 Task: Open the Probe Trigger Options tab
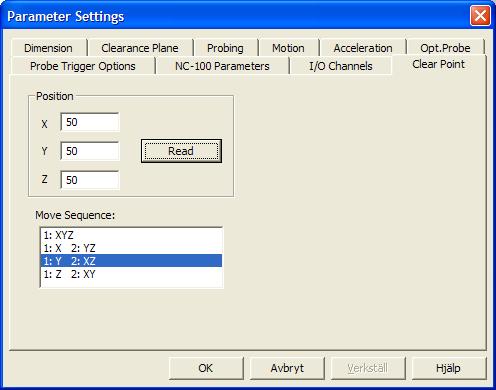83,66
